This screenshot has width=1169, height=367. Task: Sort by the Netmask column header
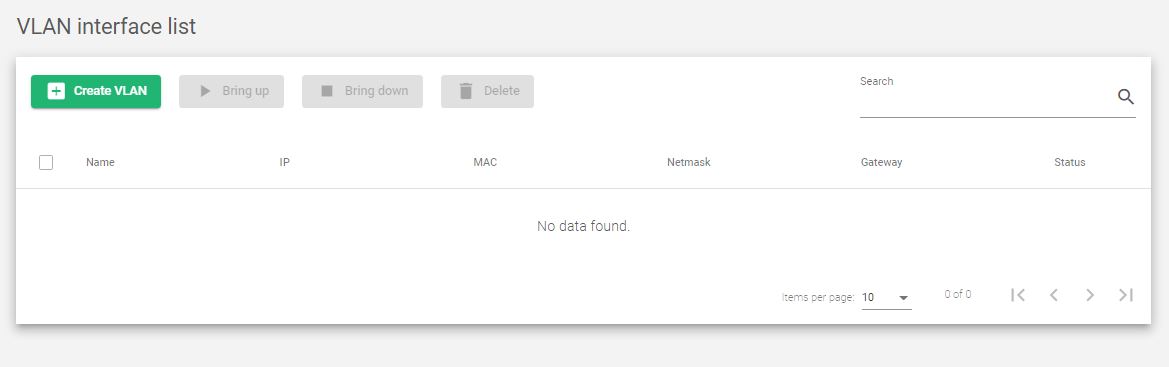pos(688,162)
